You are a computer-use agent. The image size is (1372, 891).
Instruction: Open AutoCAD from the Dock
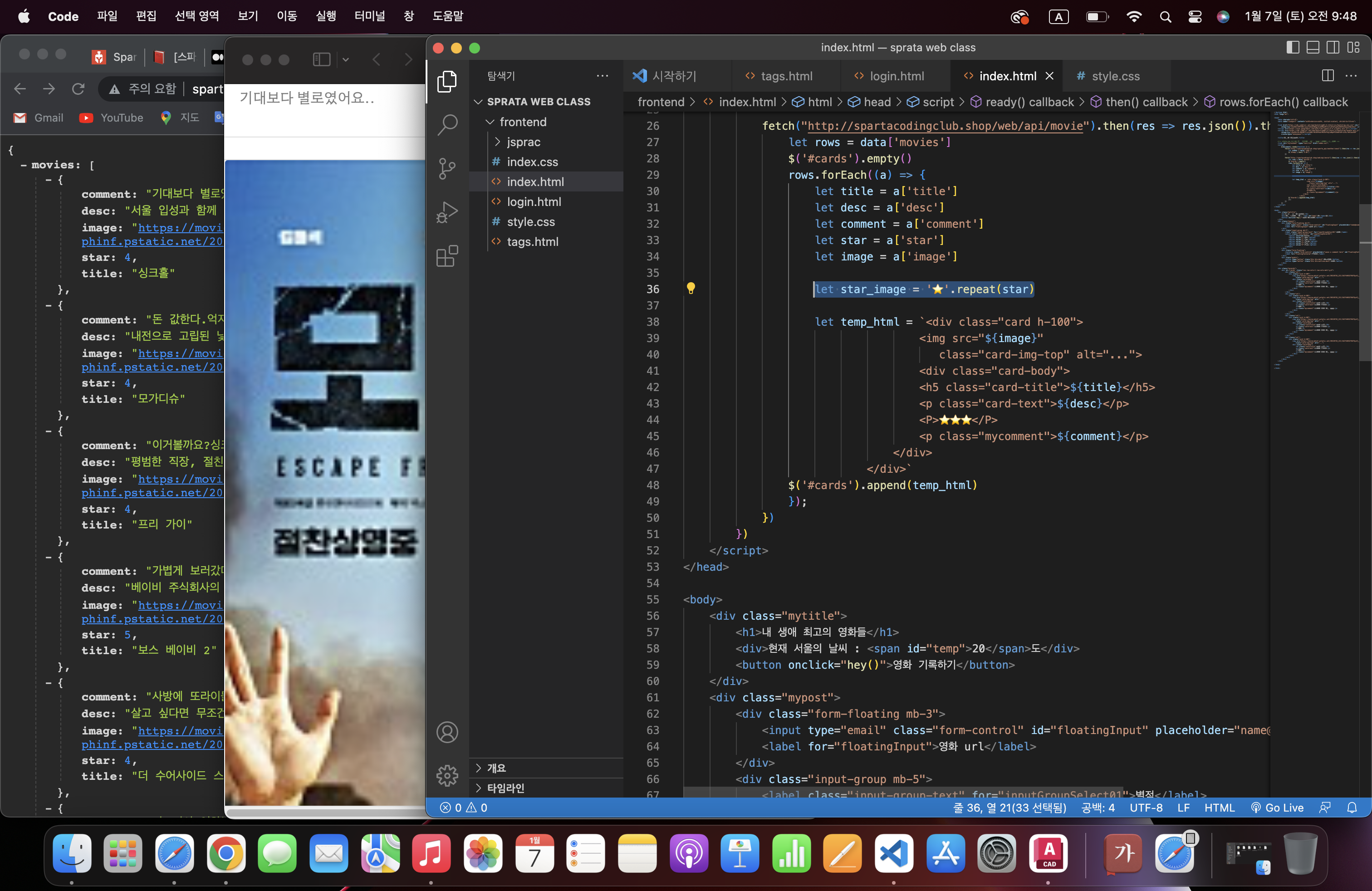pos(1048,853)
